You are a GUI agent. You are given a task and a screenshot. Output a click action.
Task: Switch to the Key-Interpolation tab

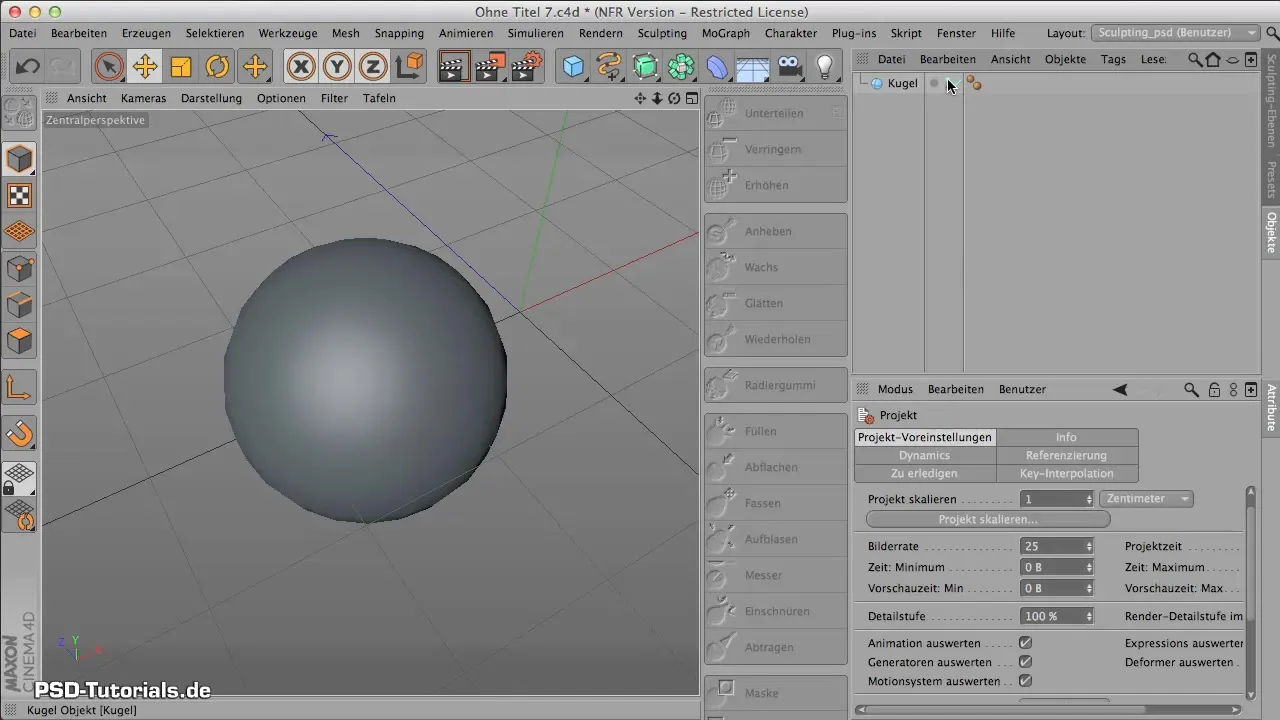click(x=1067, y=473)
